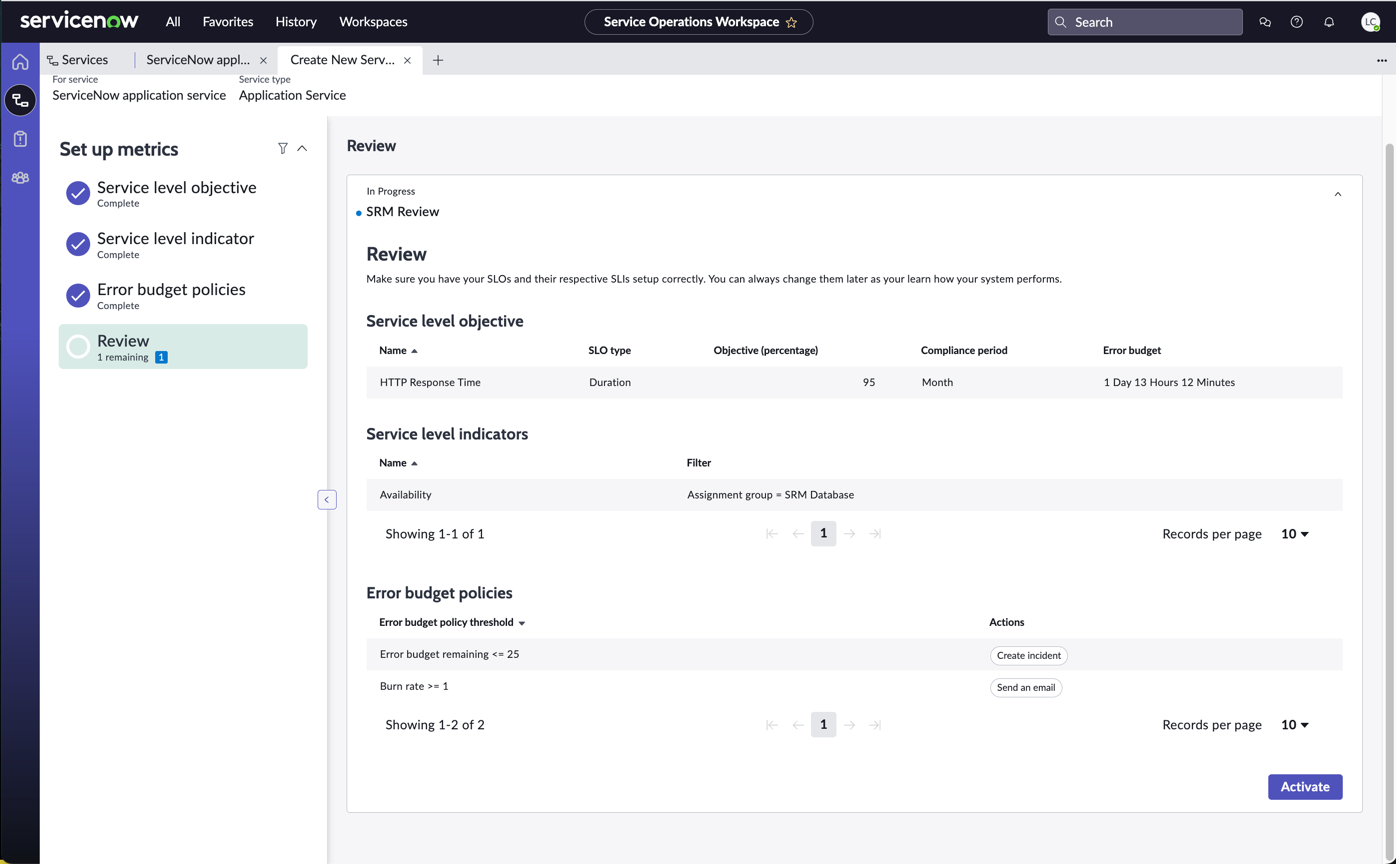Click the 'Error budget remaining <= 25' row
Screen dimensions: 1396x864
click(854, 655)
